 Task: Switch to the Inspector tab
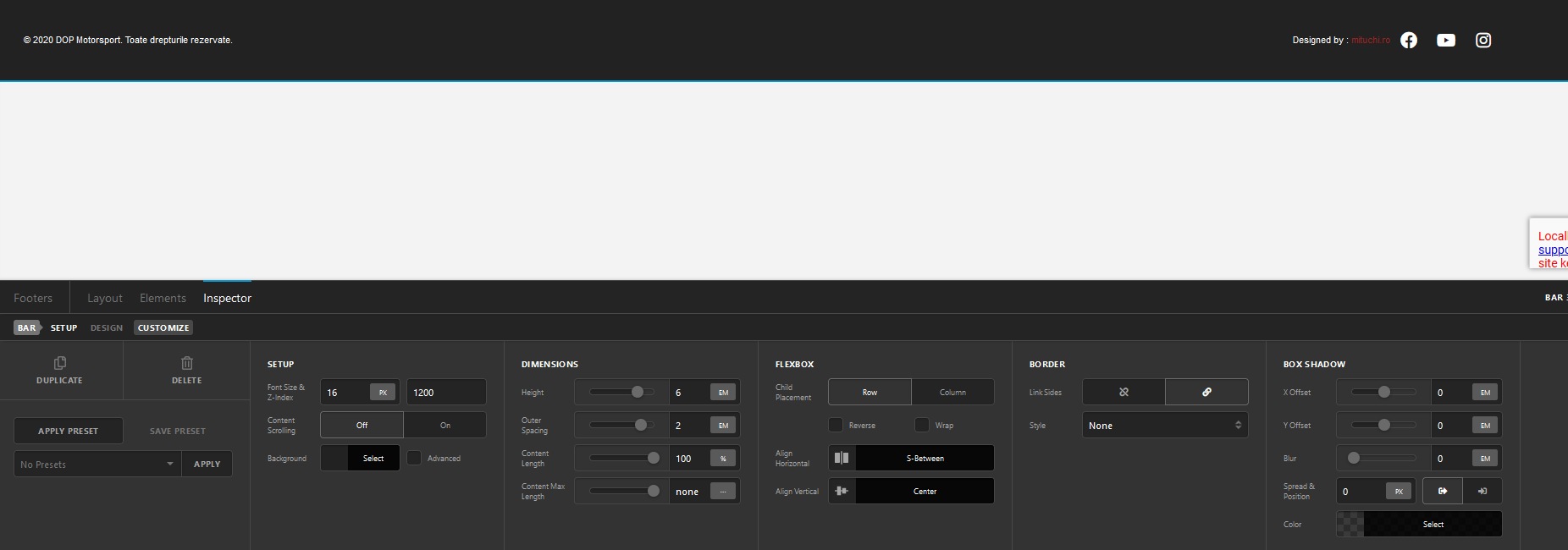pyautogui.click(x=227, y=298)
